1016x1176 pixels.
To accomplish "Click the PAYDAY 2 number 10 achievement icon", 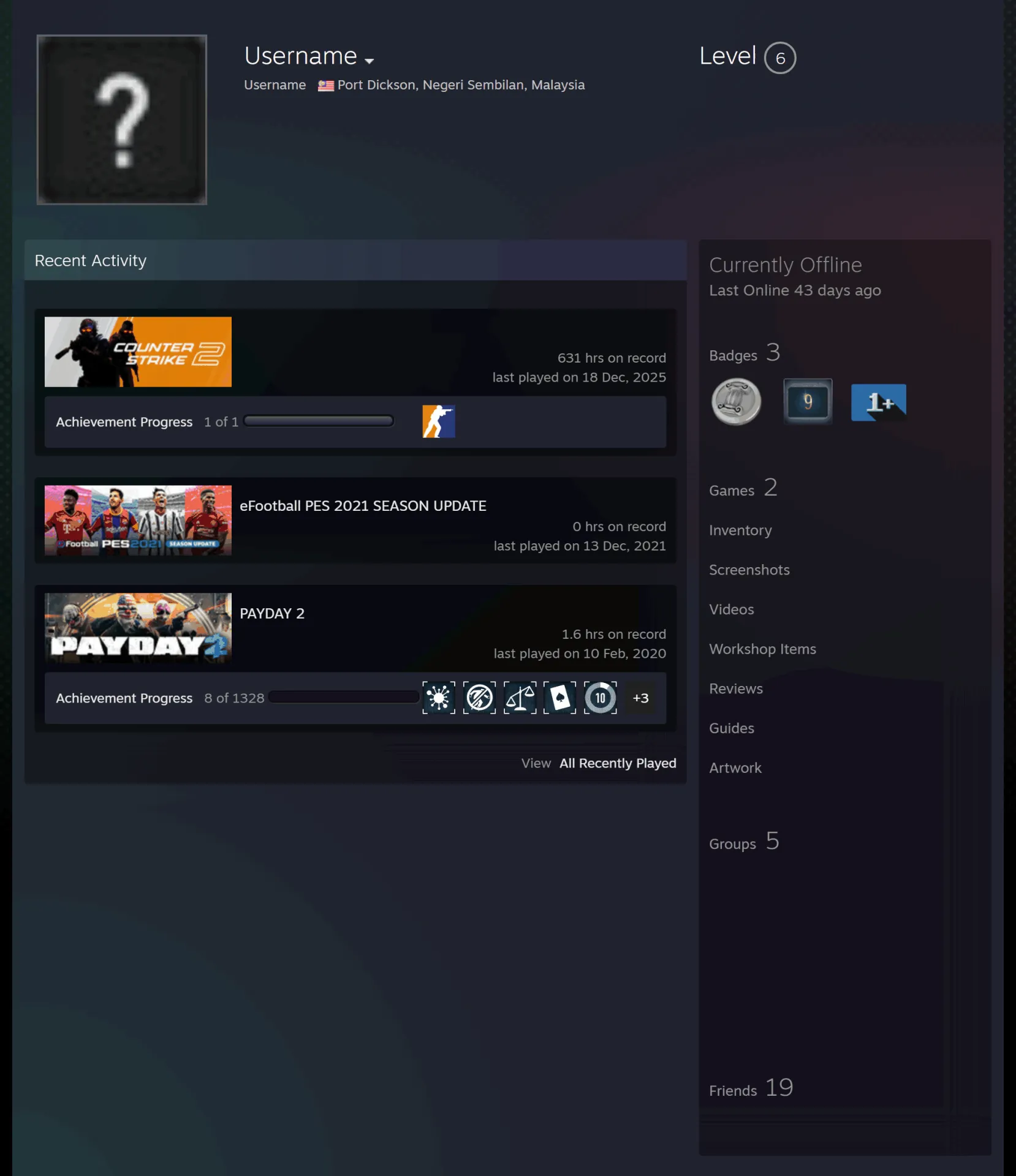I will click(601, 698).
